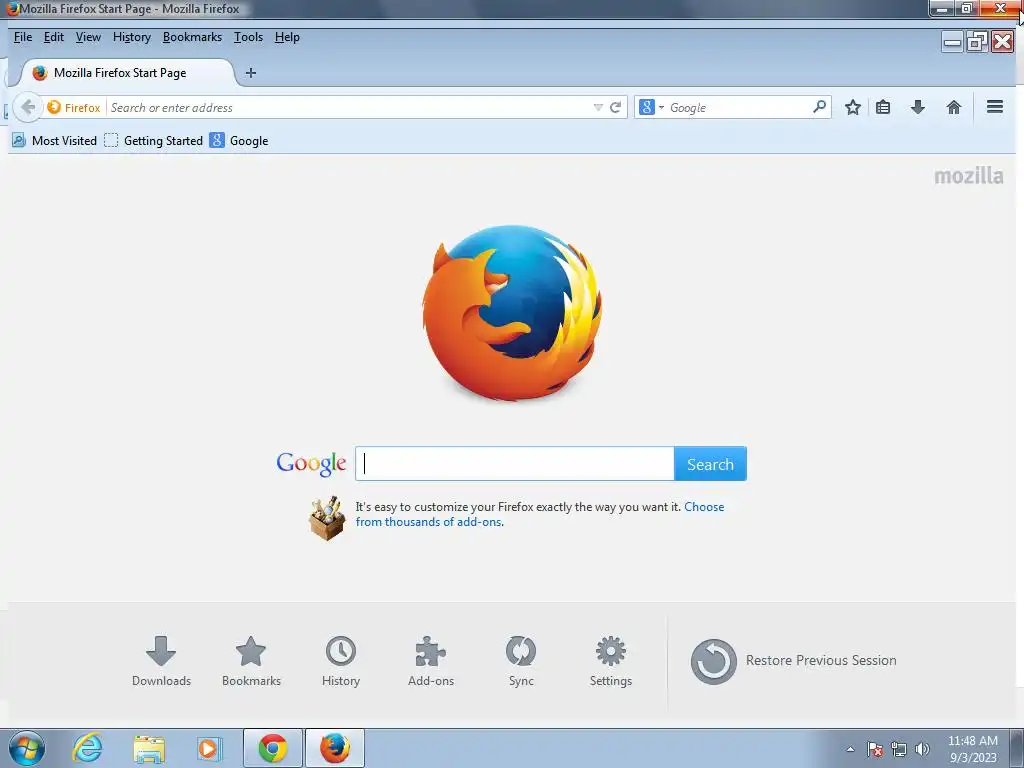Open Sync from start page shortcuts

coord(521,661)
